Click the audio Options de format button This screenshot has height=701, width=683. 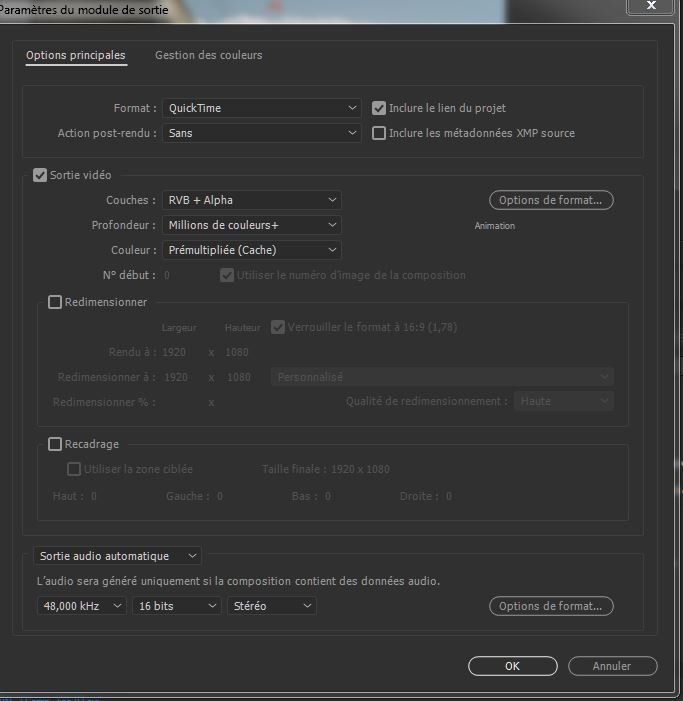click(x=551, y=606)
